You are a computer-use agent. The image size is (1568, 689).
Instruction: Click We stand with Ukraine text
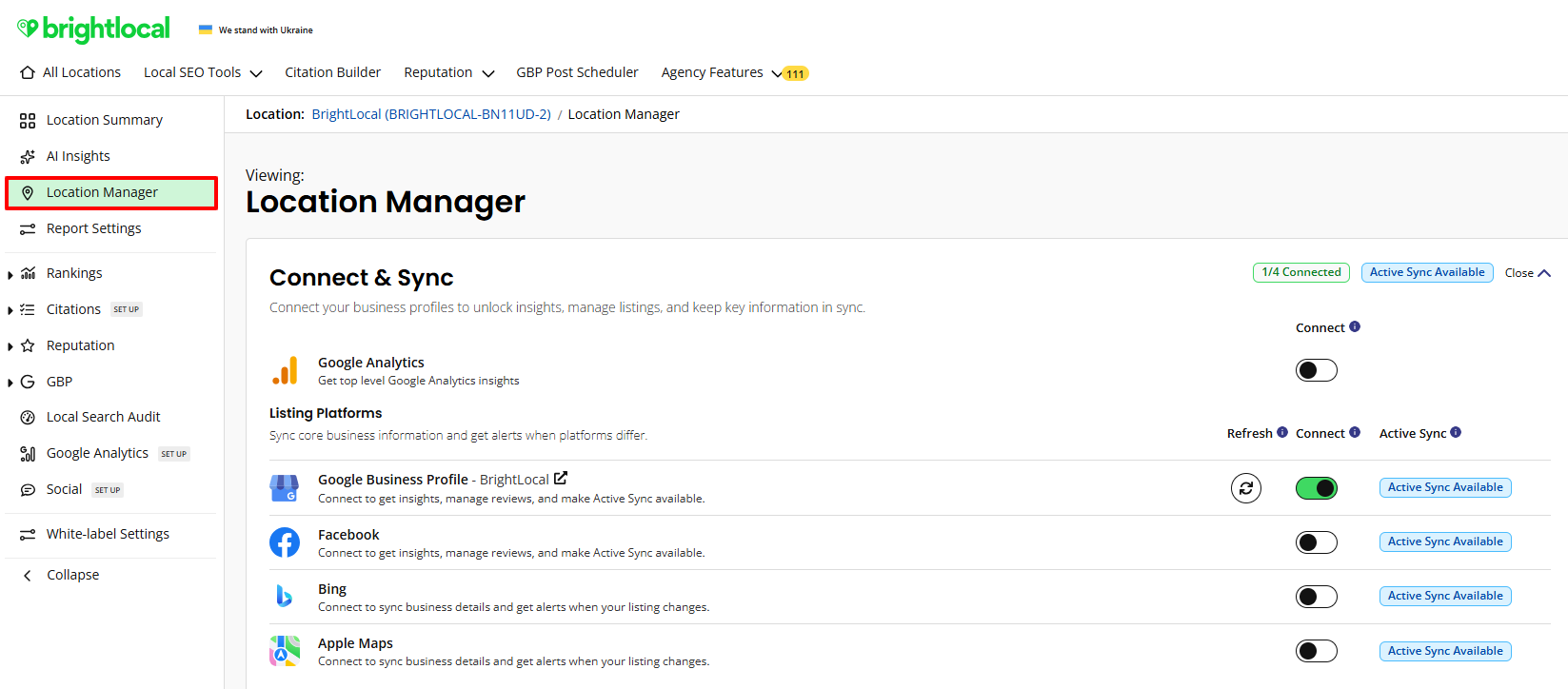[x=266, y=30]
